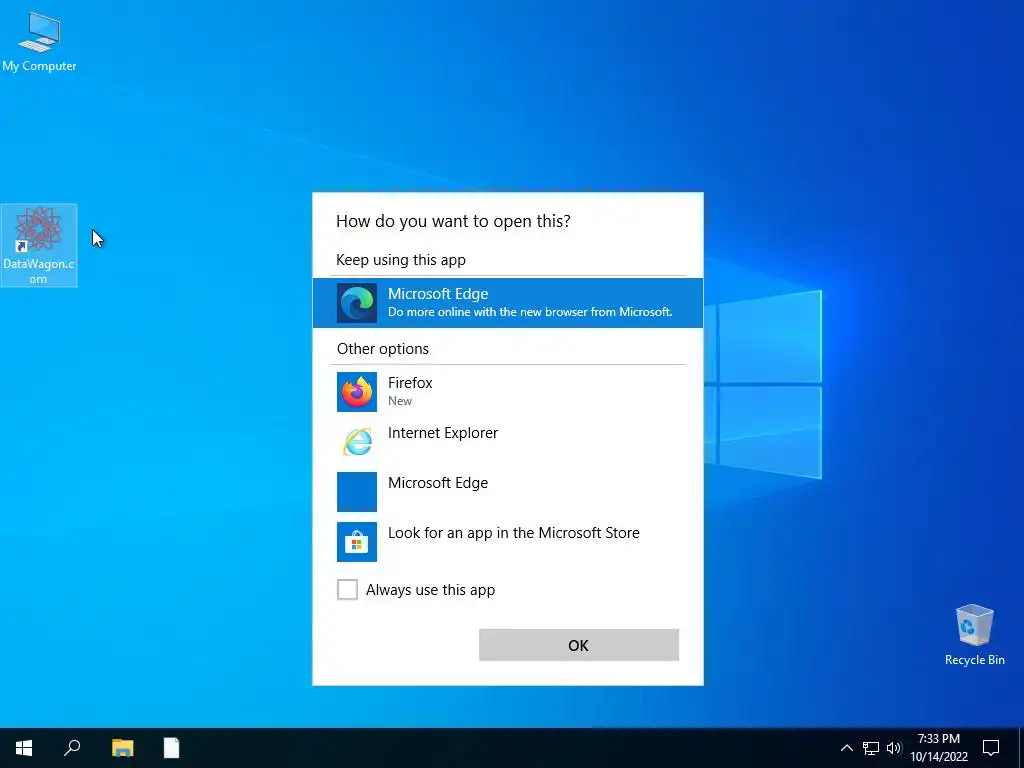Select the DataWagon.com desktop shortcut
1024x768 pixels.
tap(39, 246)
